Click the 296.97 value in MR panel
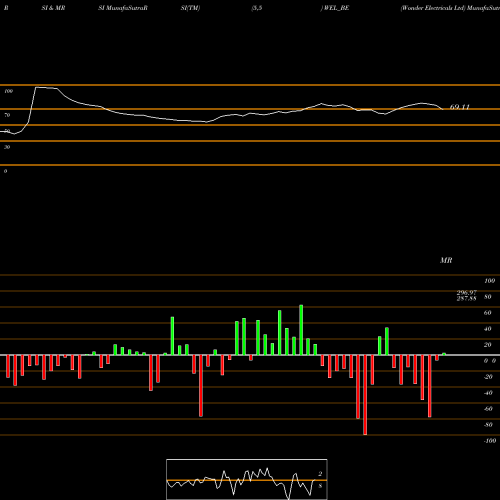The width and height of the screenshot is (500, 500). coord(467,292)
